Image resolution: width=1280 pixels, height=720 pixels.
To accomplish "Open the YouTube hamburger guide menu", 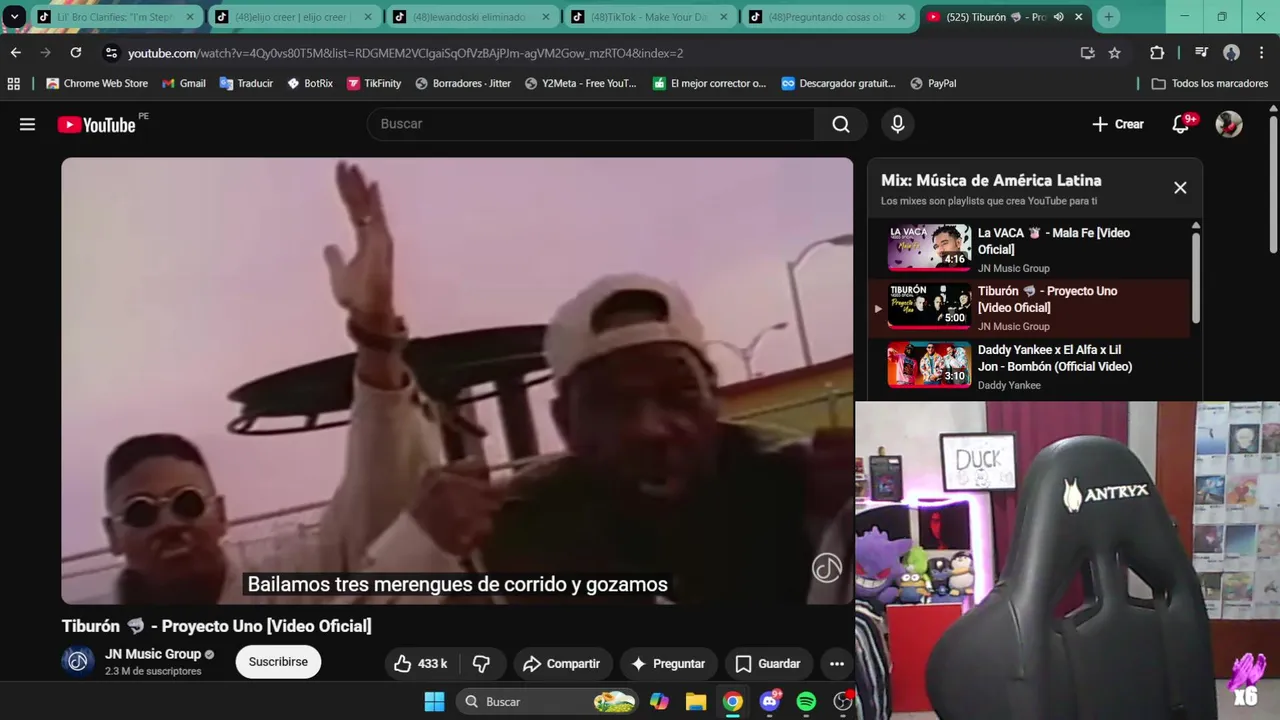I will coord(27,124).
